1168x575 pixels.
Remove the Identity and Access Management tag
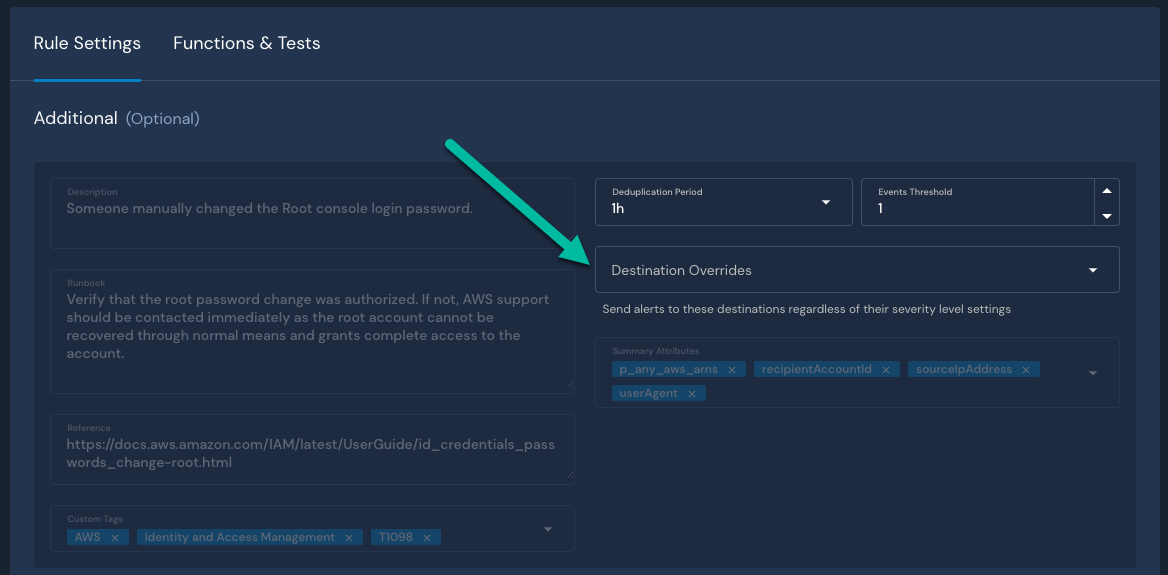click(x=348, y=538)
